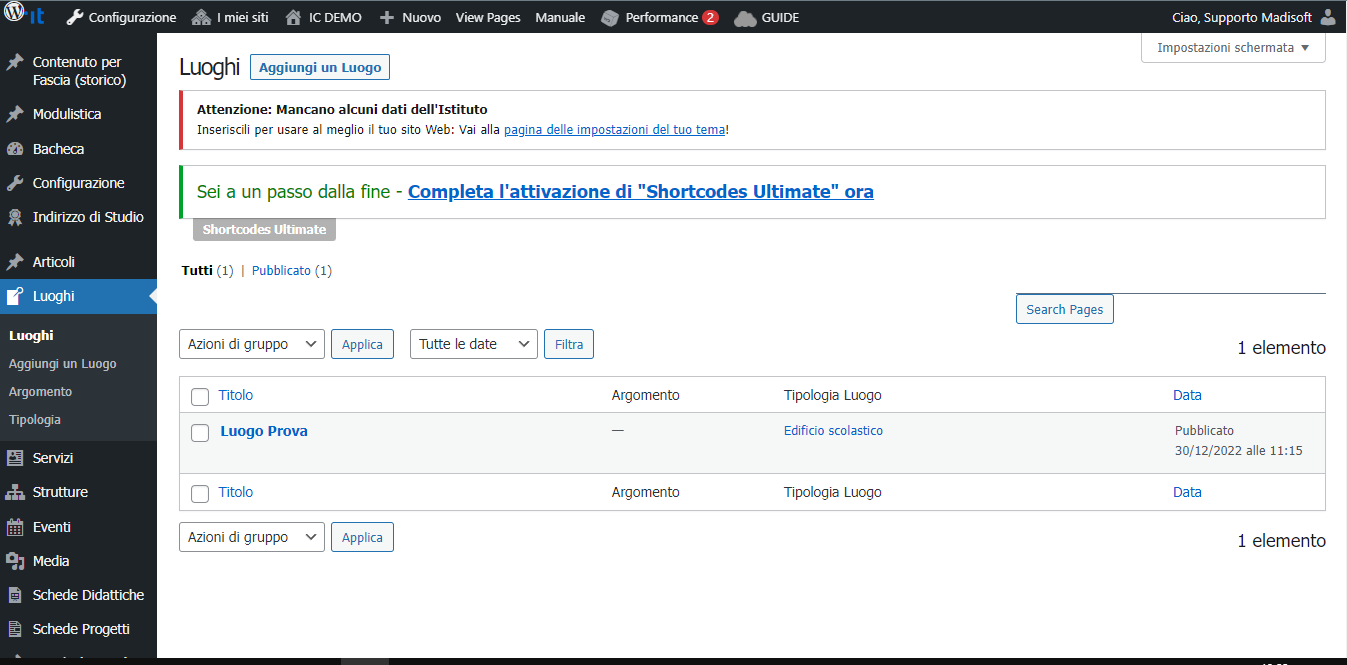Screen dimensions: 1347x665
Task: Click the pin icon beside Modulistica
Action: 15,114
